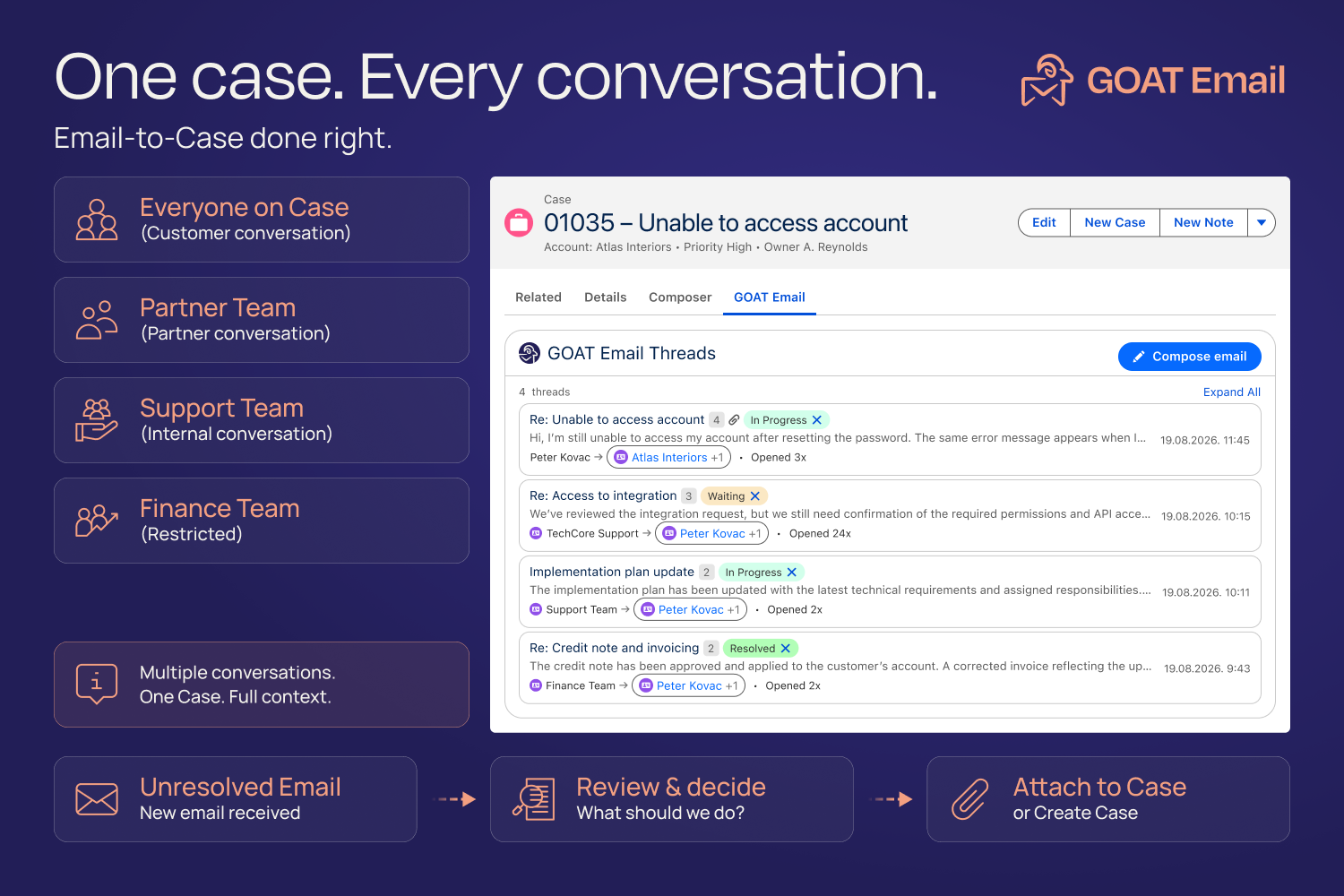The width and height of the screenshot is (1344, 896).
Task: Click the New Note button
Action: (1203, 222)
